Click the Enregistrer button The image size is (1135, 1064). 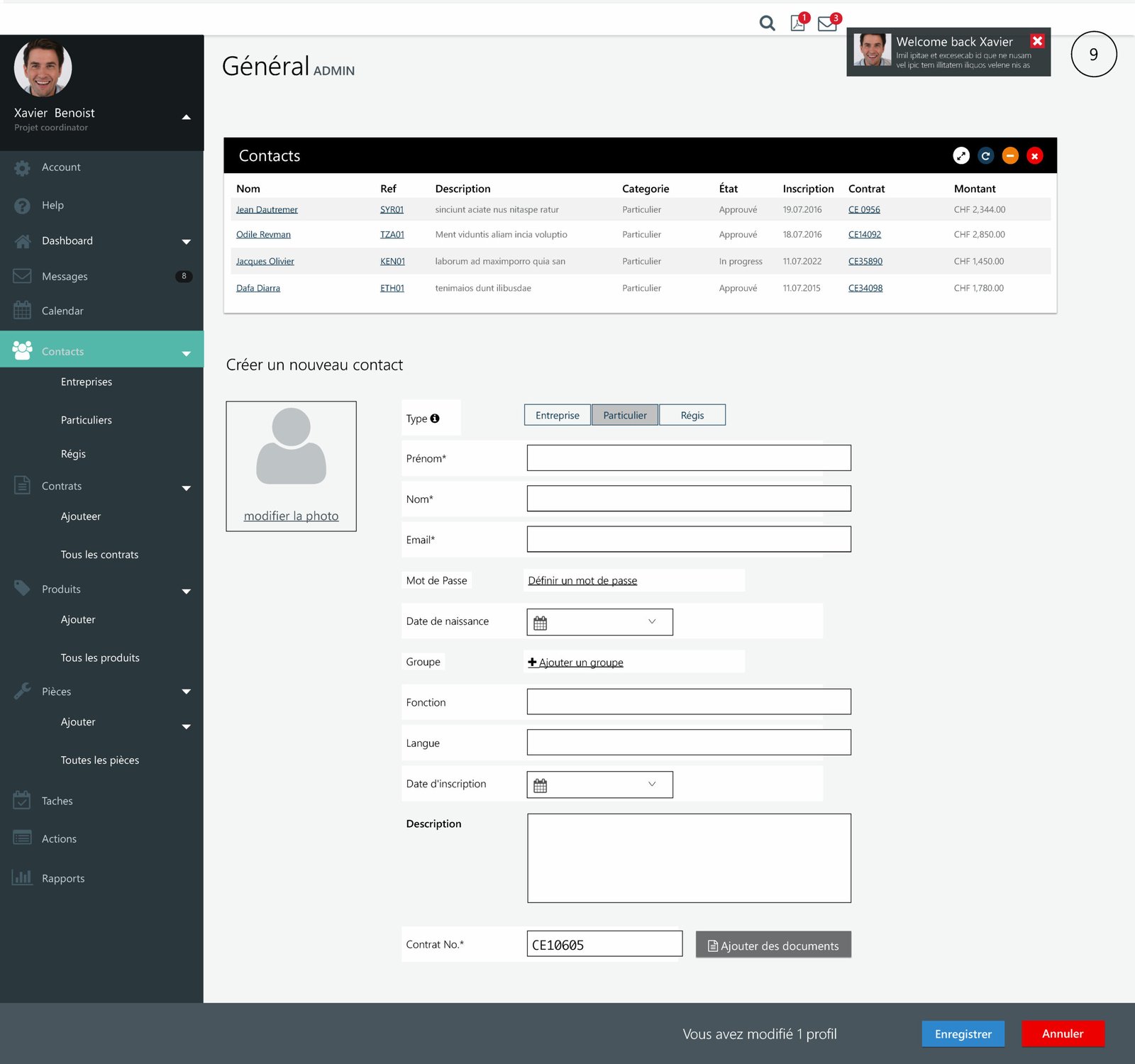[x=963, y=1034]
